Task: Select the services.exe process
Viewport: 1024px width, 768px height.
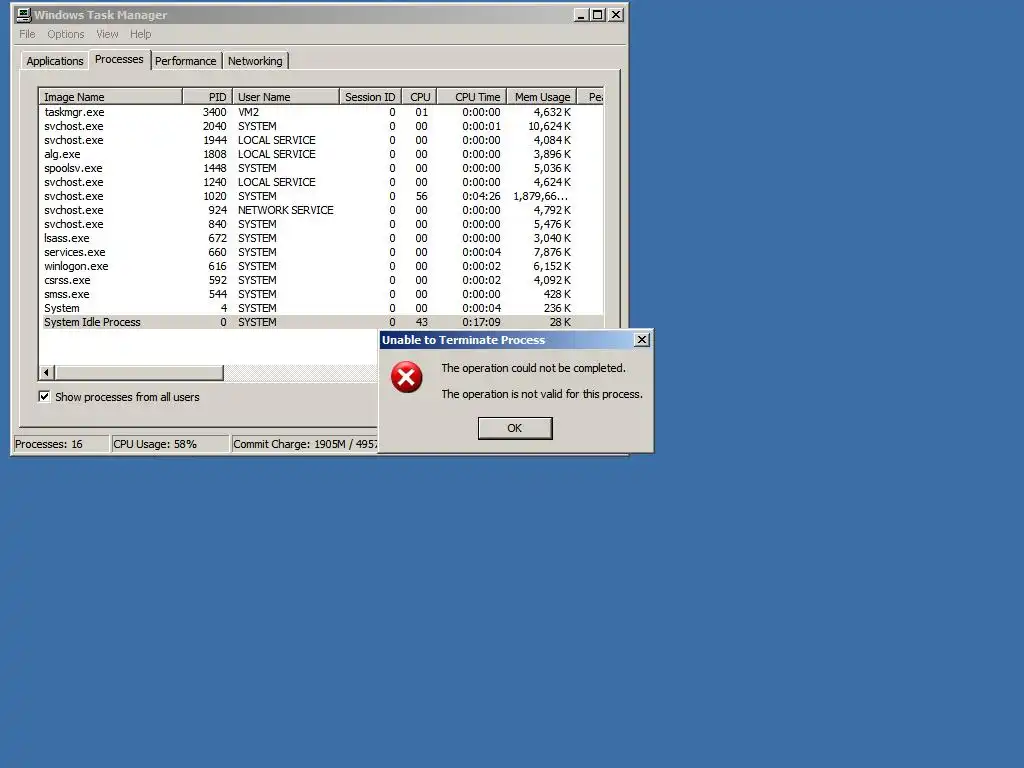Action: (x=321, y=252)
